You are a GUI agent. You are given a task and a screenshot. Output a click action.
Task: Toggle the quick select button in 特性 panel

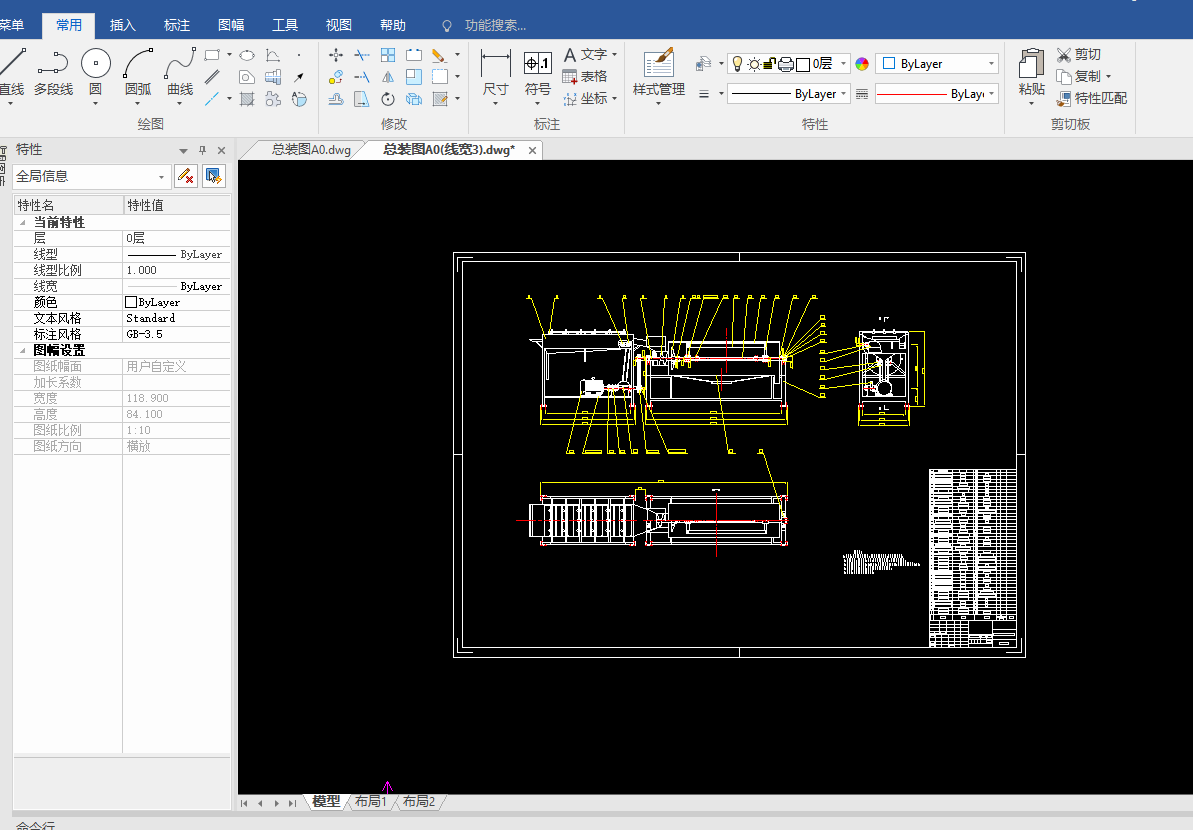click(214, 177)
